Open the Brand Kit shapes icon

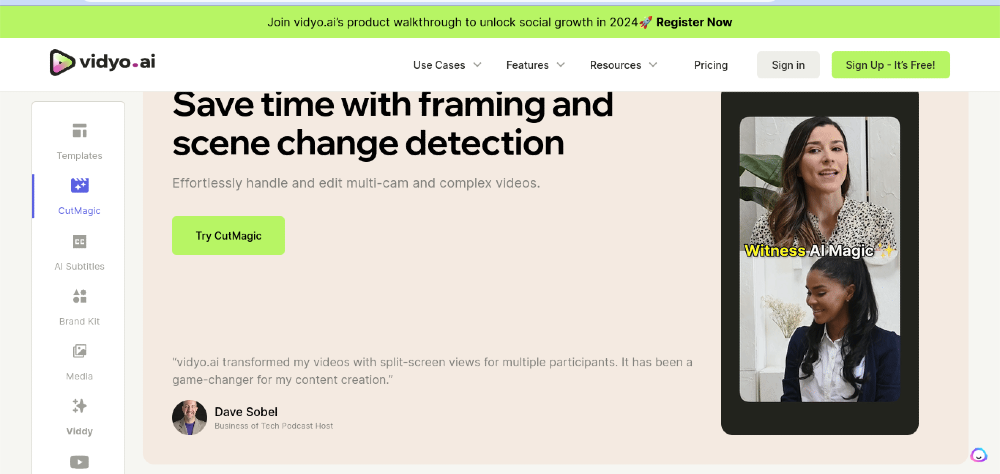pos(80,296)
